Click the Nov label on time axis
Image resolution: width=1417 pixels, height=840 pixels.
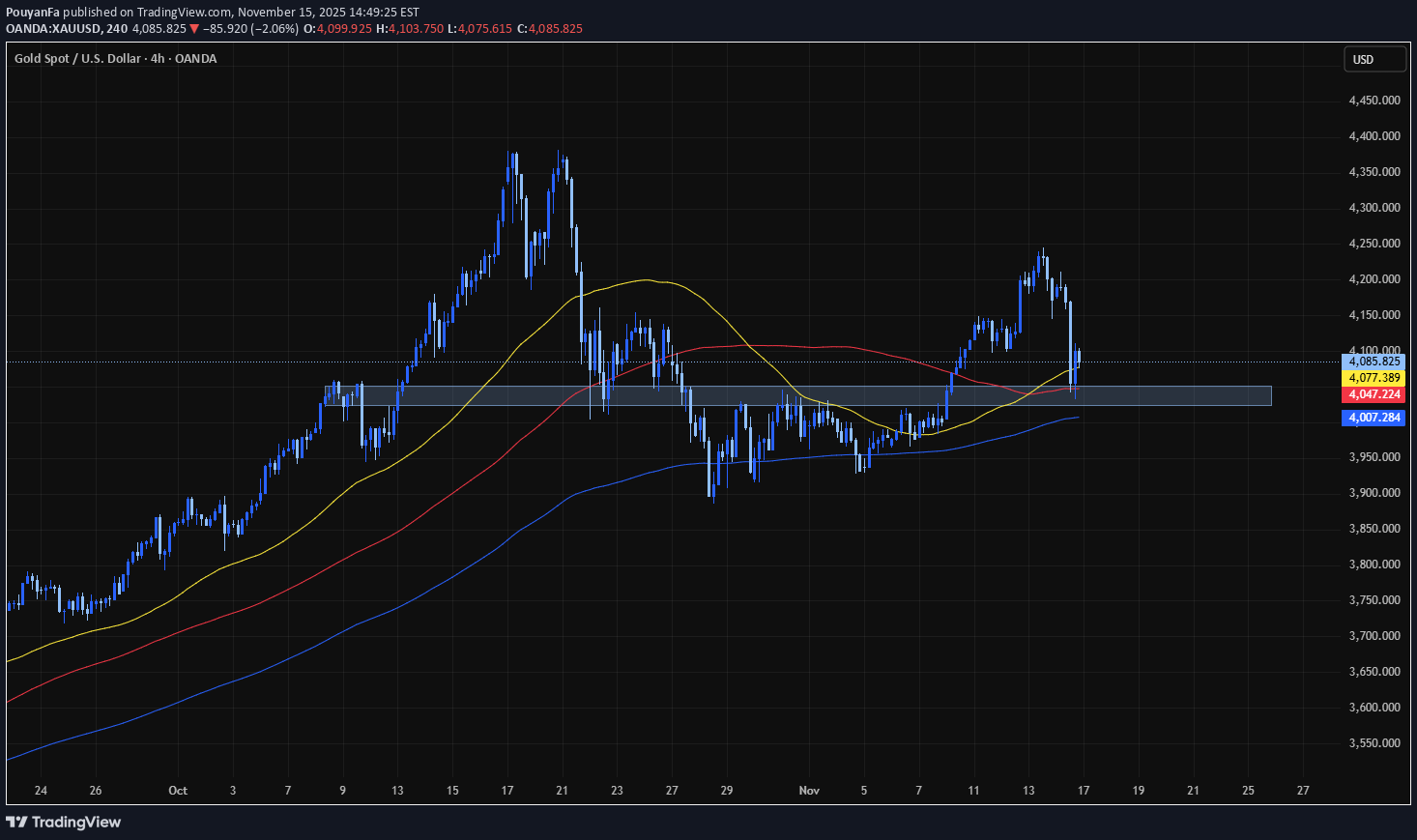pos(809,791)
